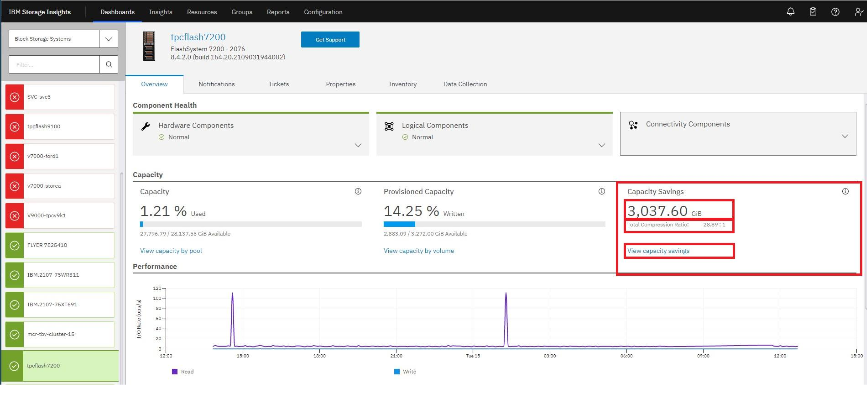Click the Get Support button
Image resolution: width=867 pixels, height=408 pixels.
329,39
